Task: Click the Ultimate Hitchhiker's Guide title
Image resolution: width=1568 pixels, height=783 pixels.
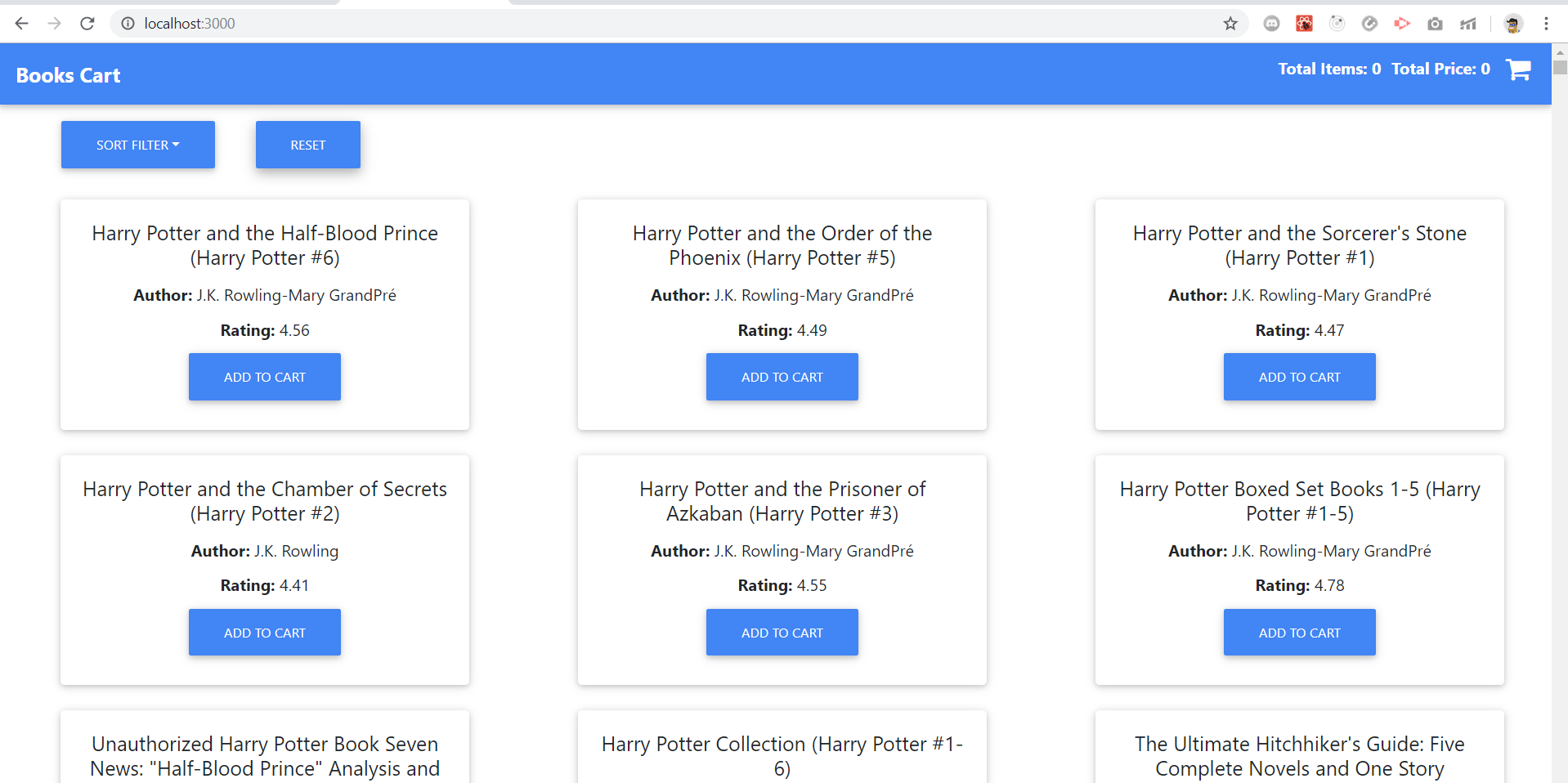Action: click(1300, 757)
